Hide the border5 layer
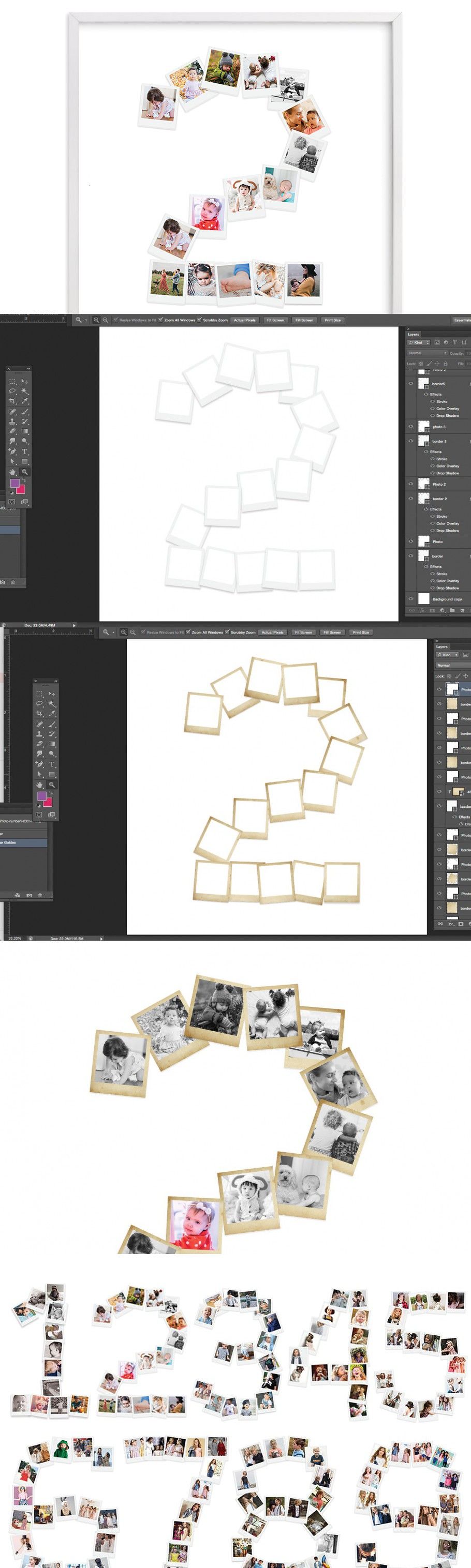The width and height of the screenshot is (471, 1568). coord(410,384)
